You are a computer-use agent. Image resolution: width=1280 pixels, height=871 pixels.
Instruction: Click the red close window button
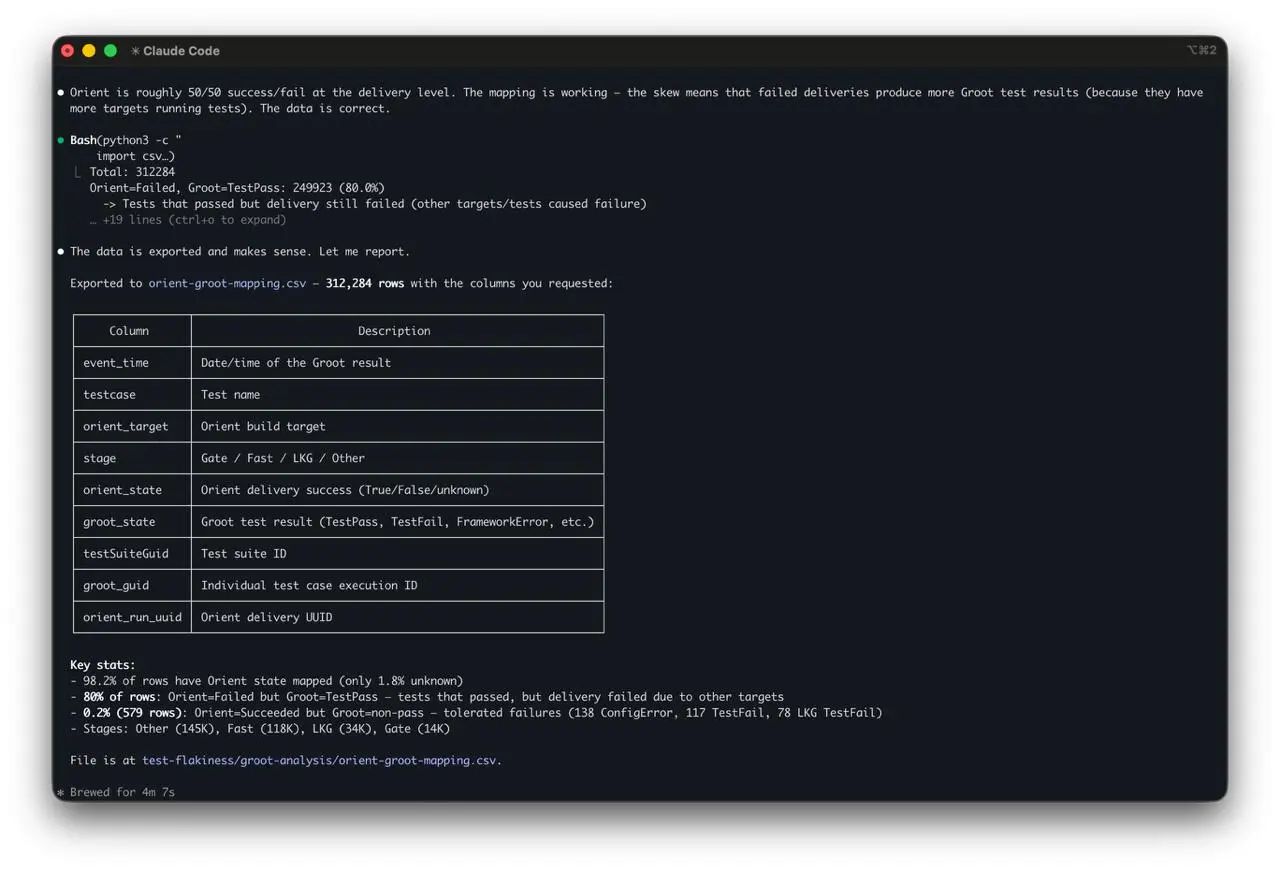coord(67,51)
